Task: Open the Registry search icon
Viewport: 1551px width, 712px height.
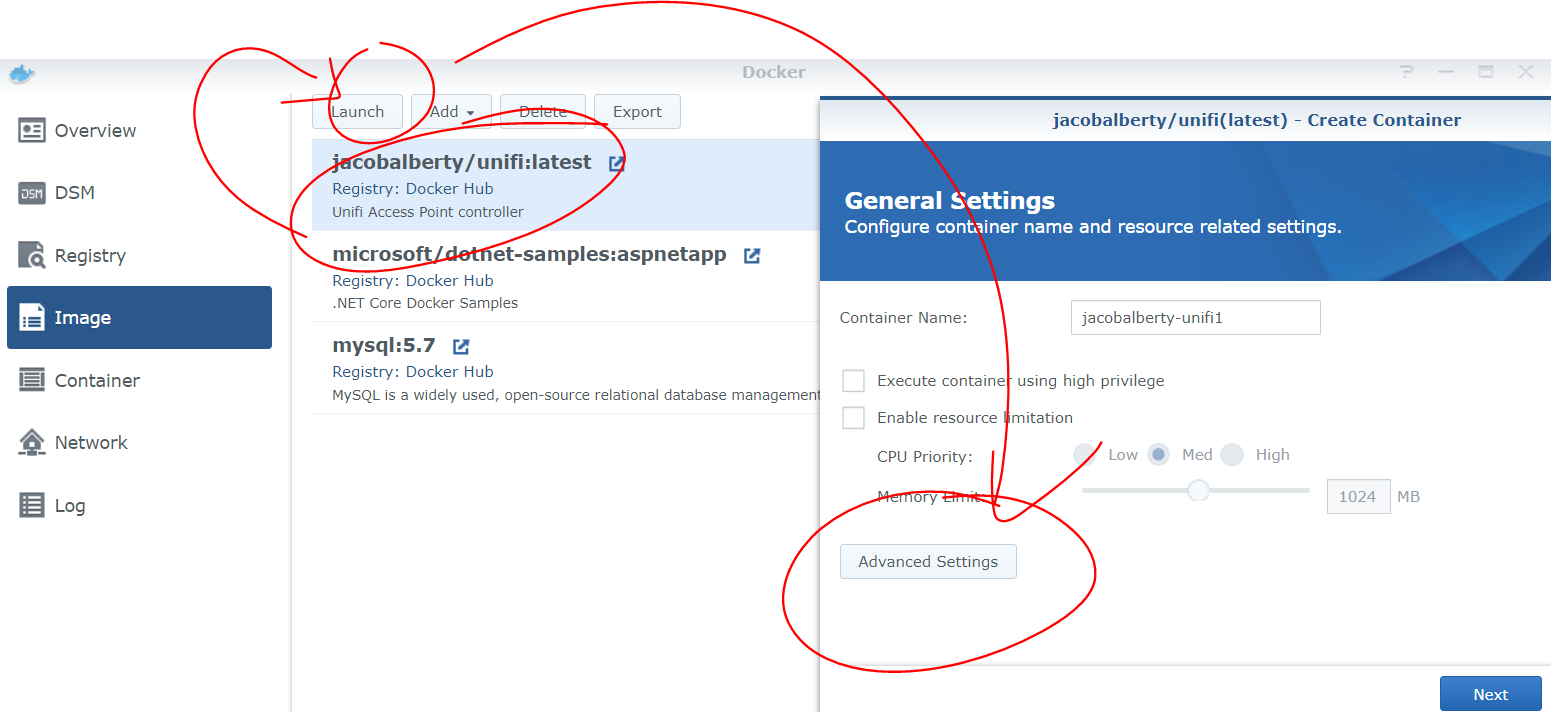Action: 32,255
